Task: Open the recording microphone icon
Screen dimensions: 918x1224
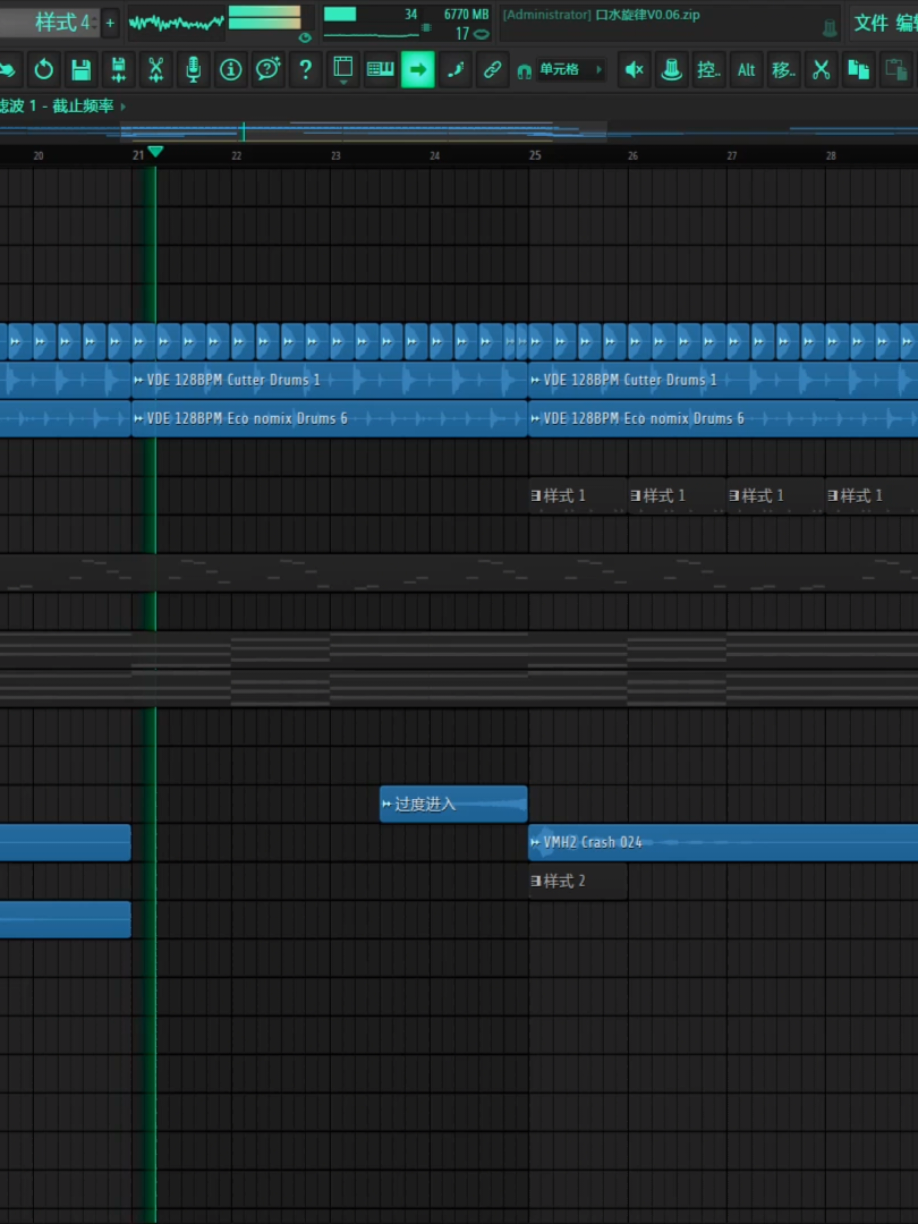Action: point(193,69)
